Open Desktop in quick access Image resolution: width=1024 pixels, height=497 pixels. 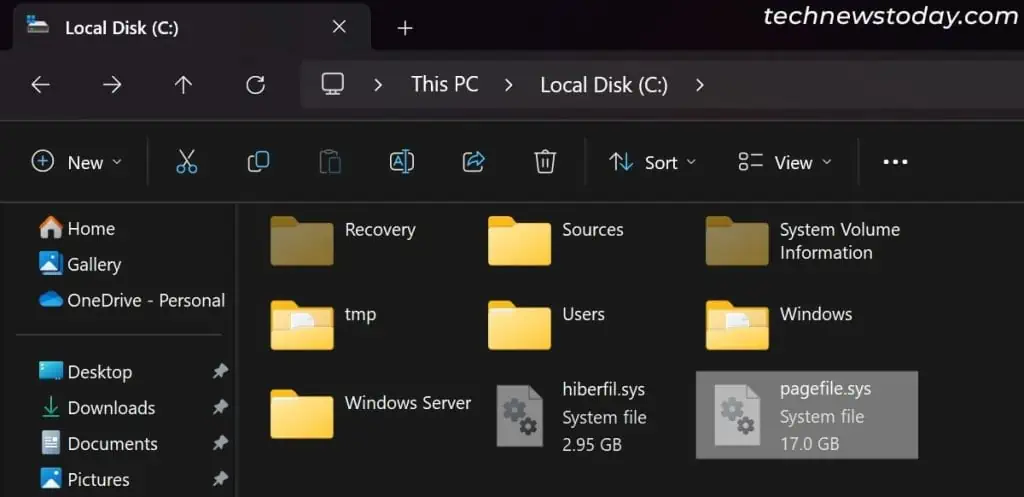(x=86, y=372)
